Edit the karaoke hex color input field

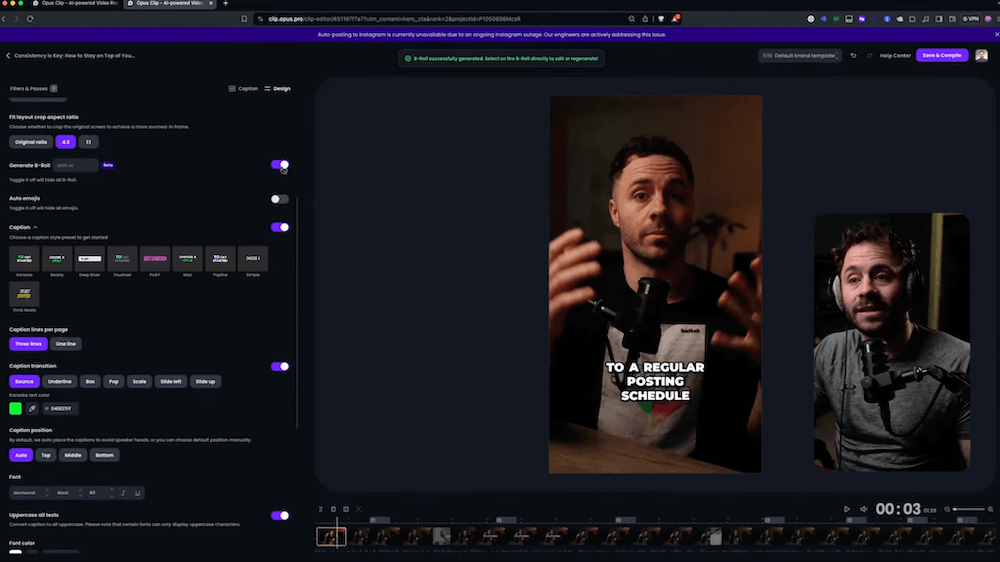point(61,408)
